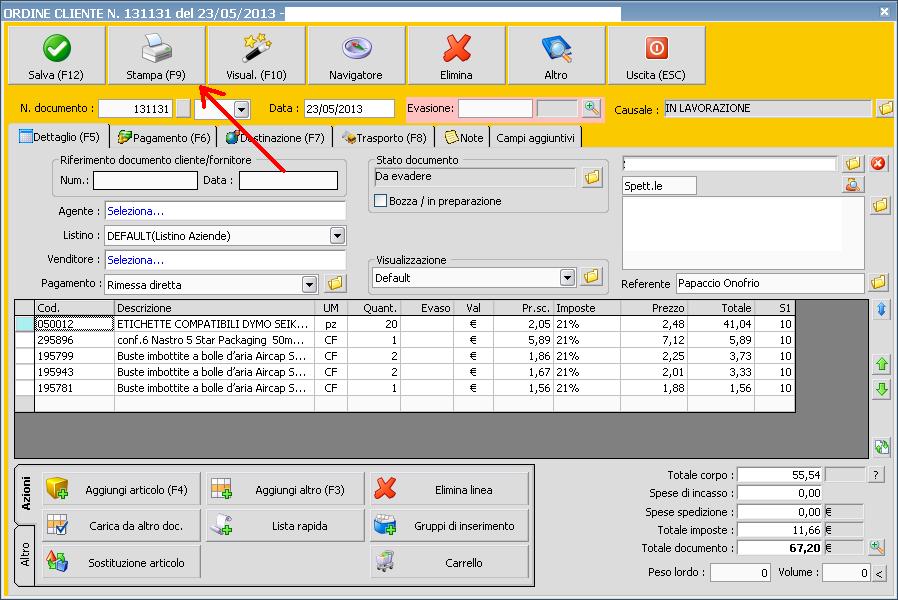Click the small arrow button beside Volume
This screenshot has width=898, height=600.
click(880, 573)
